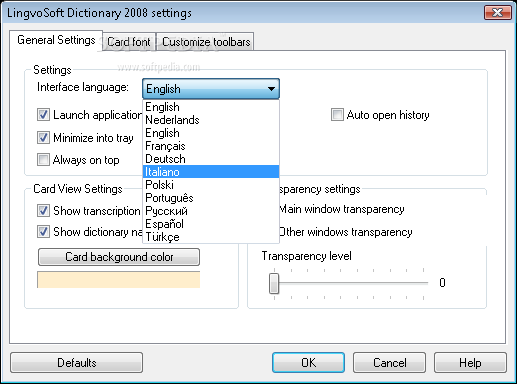
Task: Switch to the General Settings tab
Action: (x=56, y=40)
